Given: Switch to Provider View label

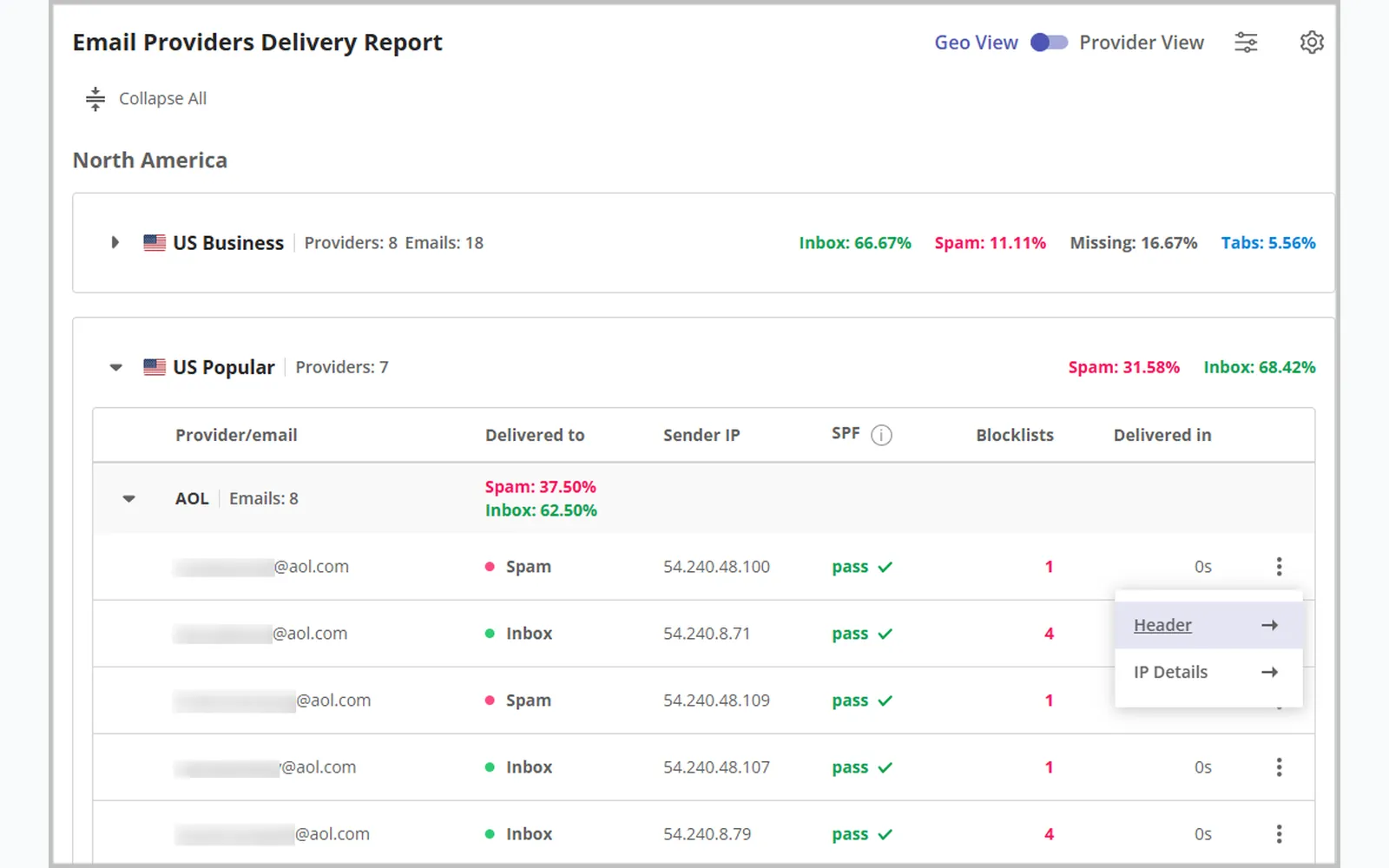Looking at the screenshot, I should tap(1142, 43).
